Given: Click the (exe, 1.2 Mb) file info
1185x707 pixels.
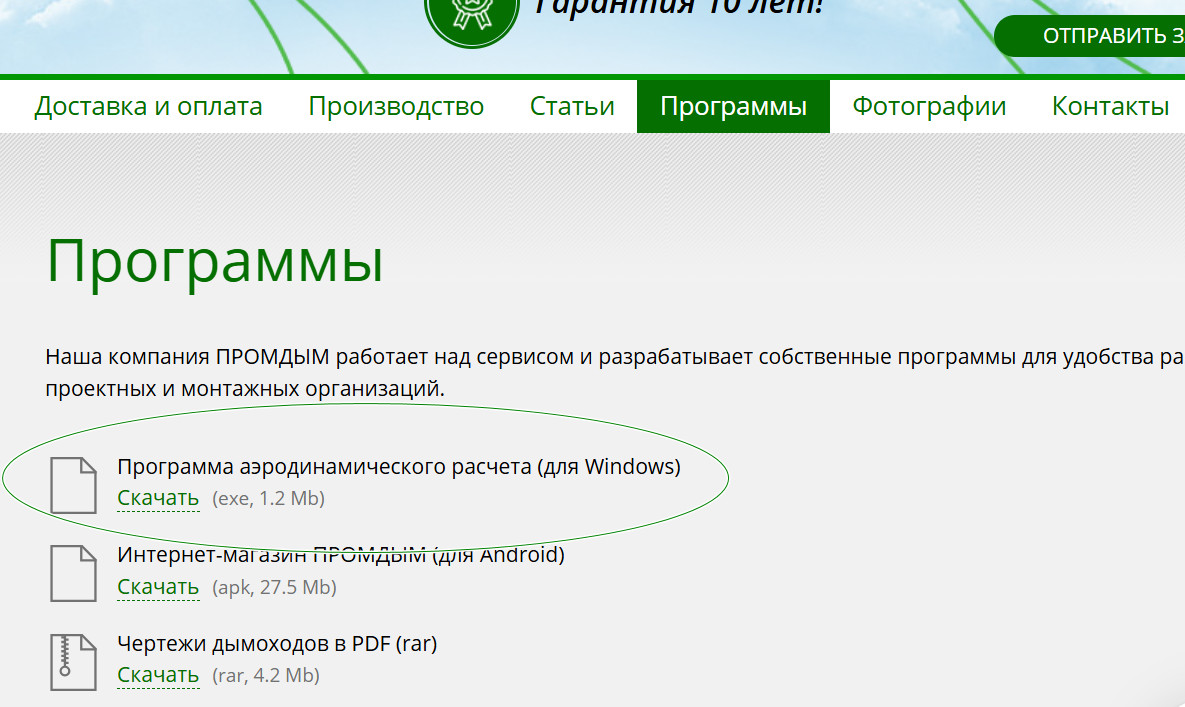Looking at the screenshot, I should 268,498.
